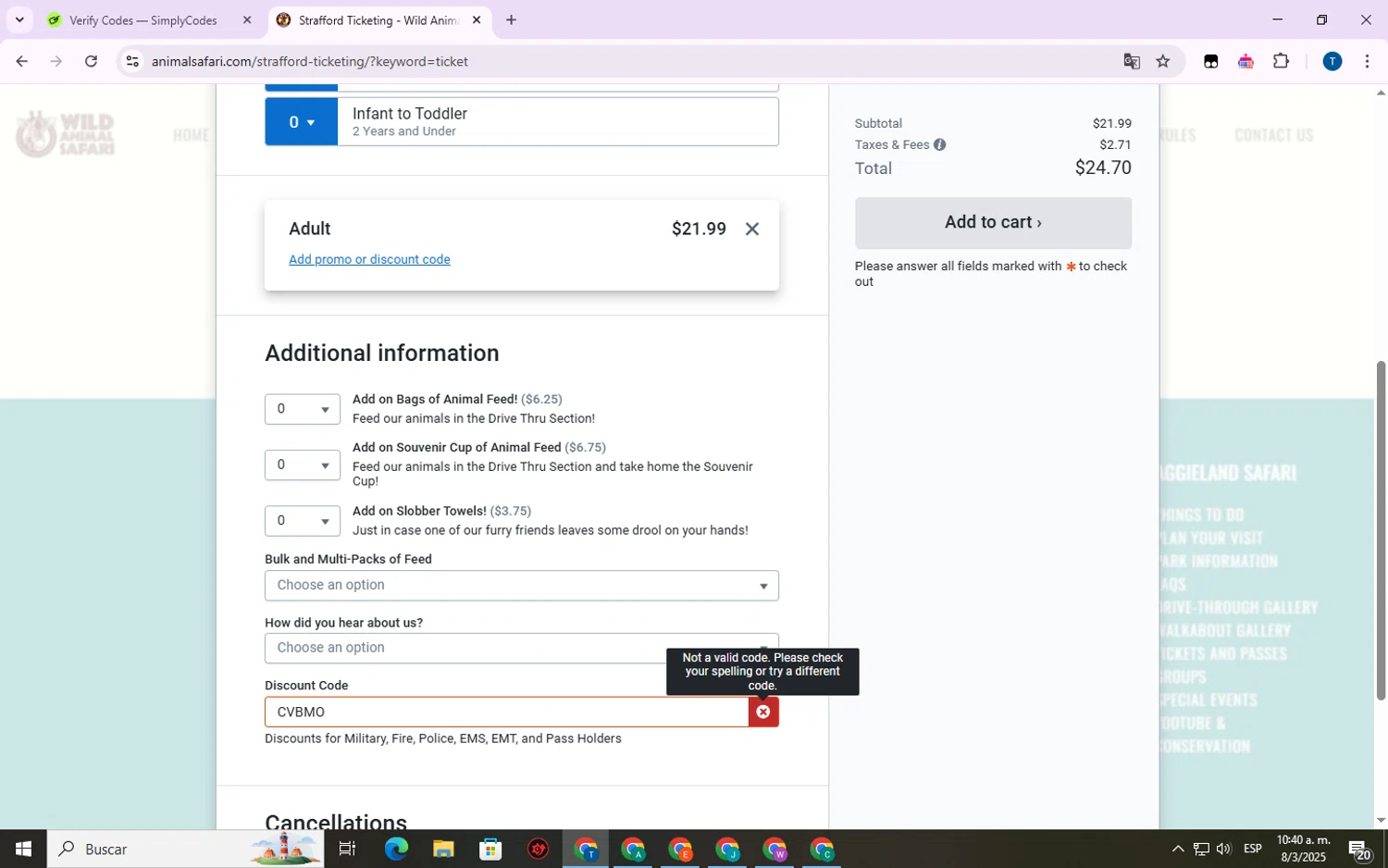
Task: Close the Strafford Ticketing tab
Action: [477, 19]
